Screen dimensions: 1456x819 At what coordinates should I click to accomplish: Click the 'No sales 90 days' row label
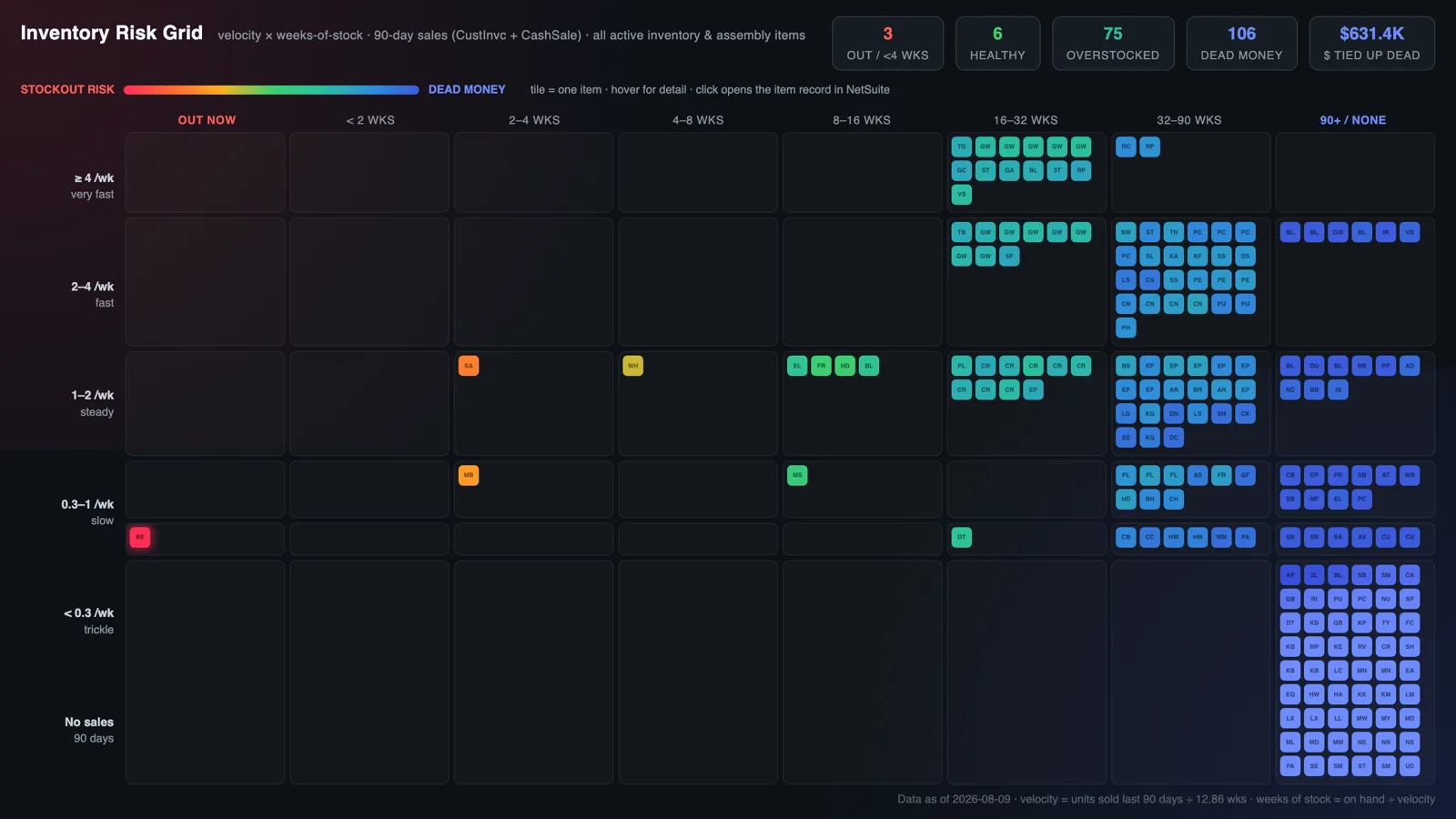[89, 730]
